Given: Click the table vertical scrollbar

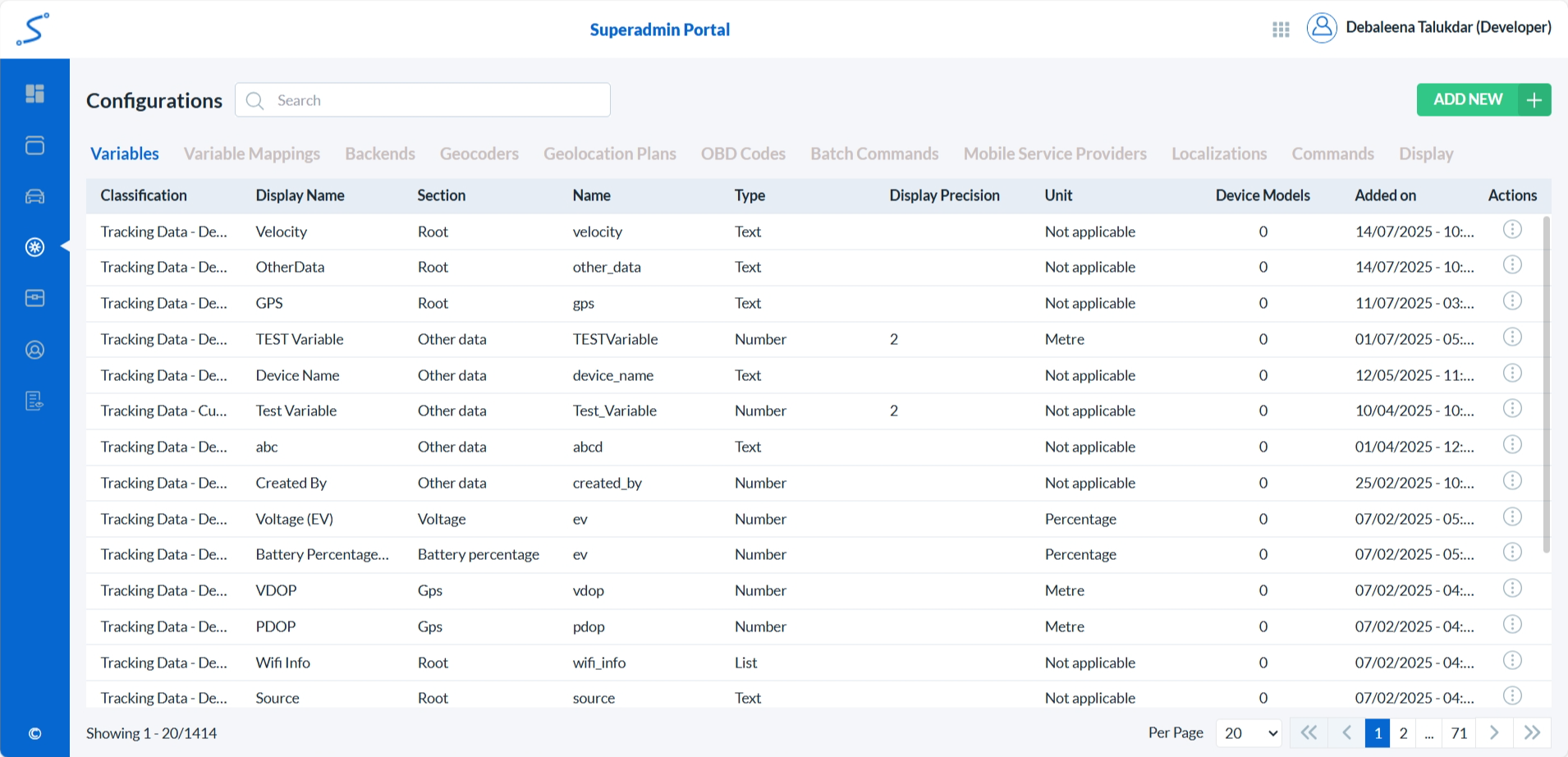Looking at the screenshot, I should tap(1547, 386).
